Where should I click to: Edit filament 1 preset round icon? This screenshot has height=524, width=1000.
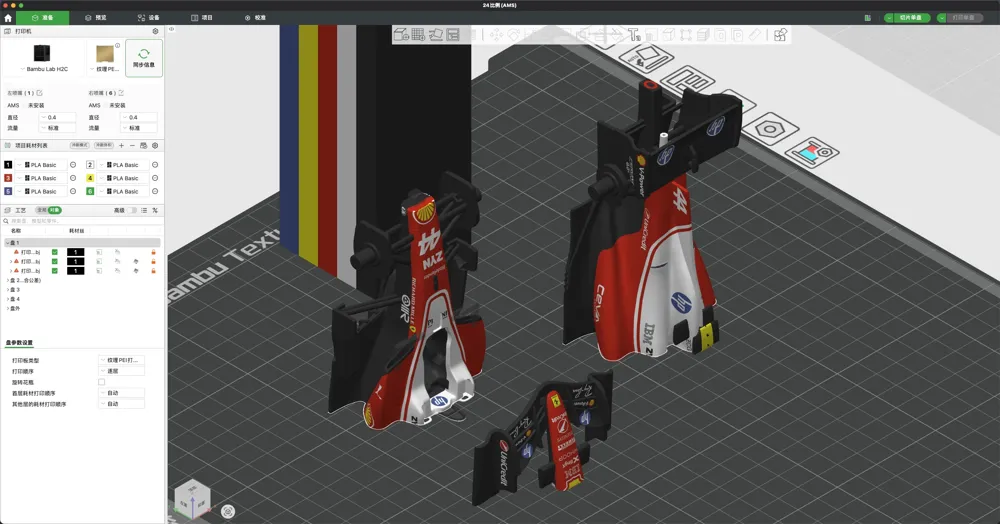73,165
